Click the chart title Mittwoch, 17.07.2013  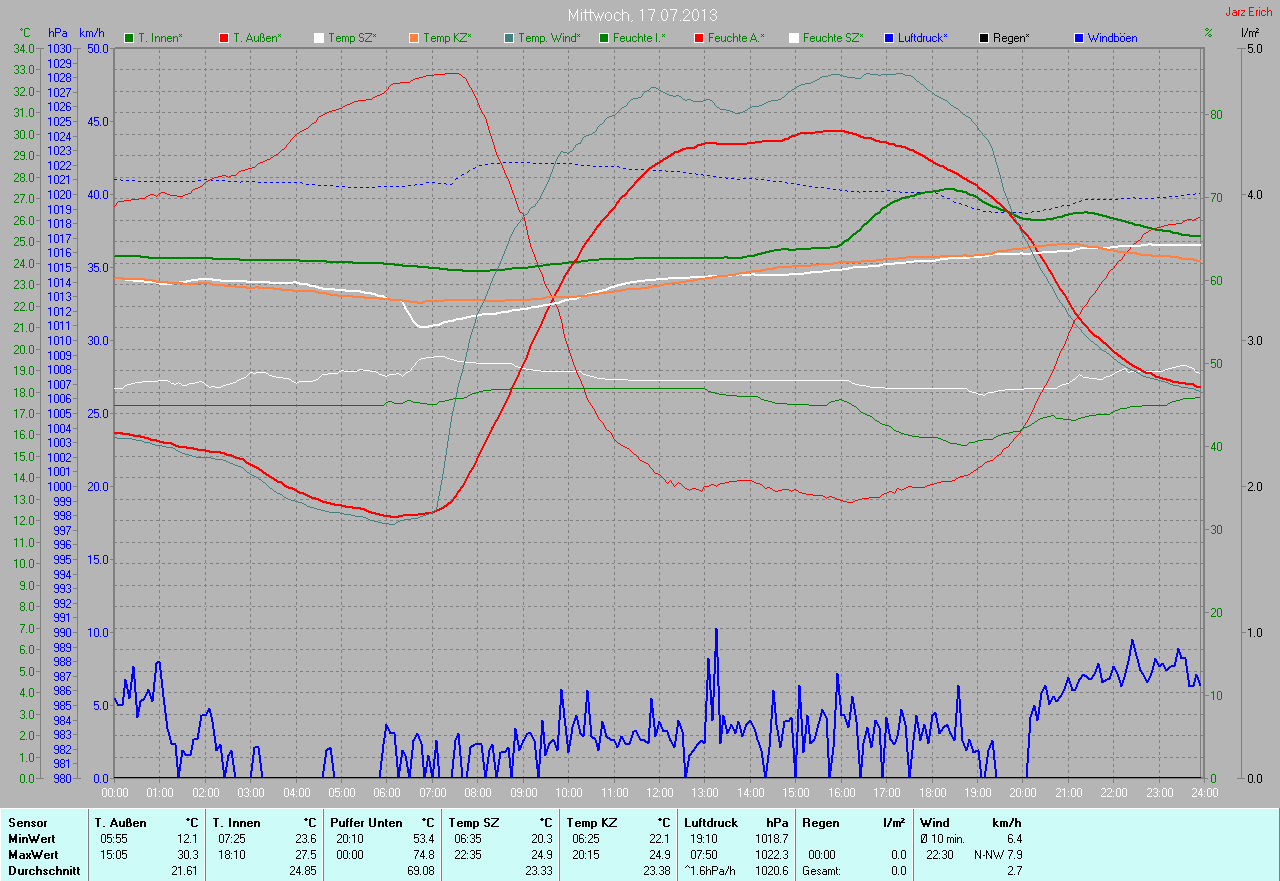pos(642,15)
